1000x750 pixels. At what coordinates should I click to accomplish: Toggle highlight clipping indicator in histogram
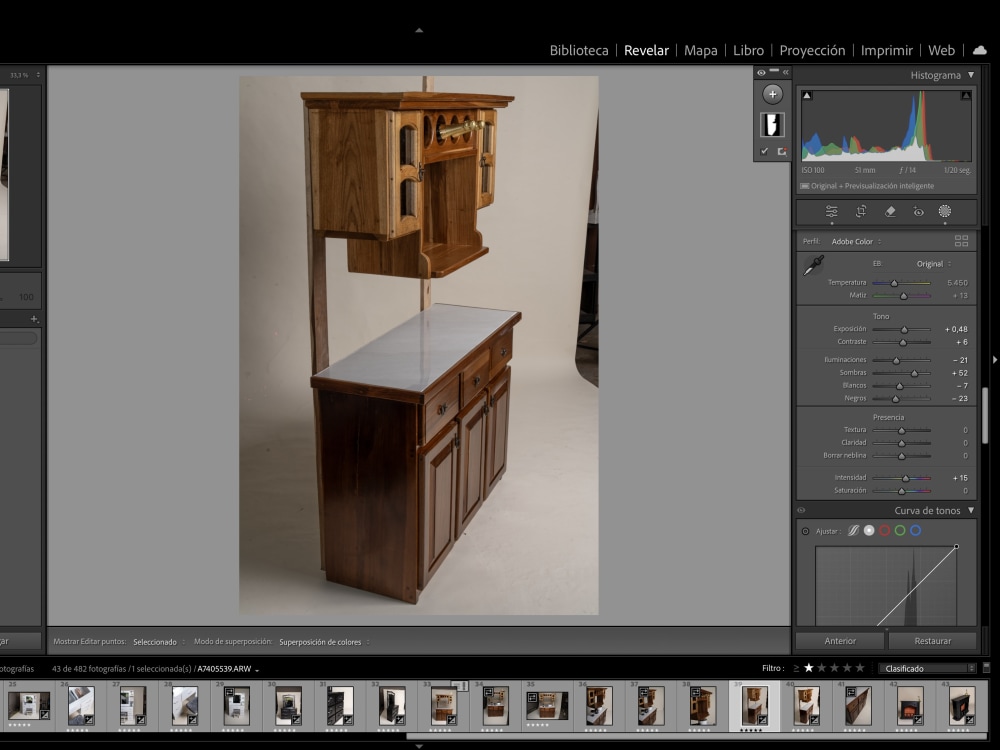(966, 96)
